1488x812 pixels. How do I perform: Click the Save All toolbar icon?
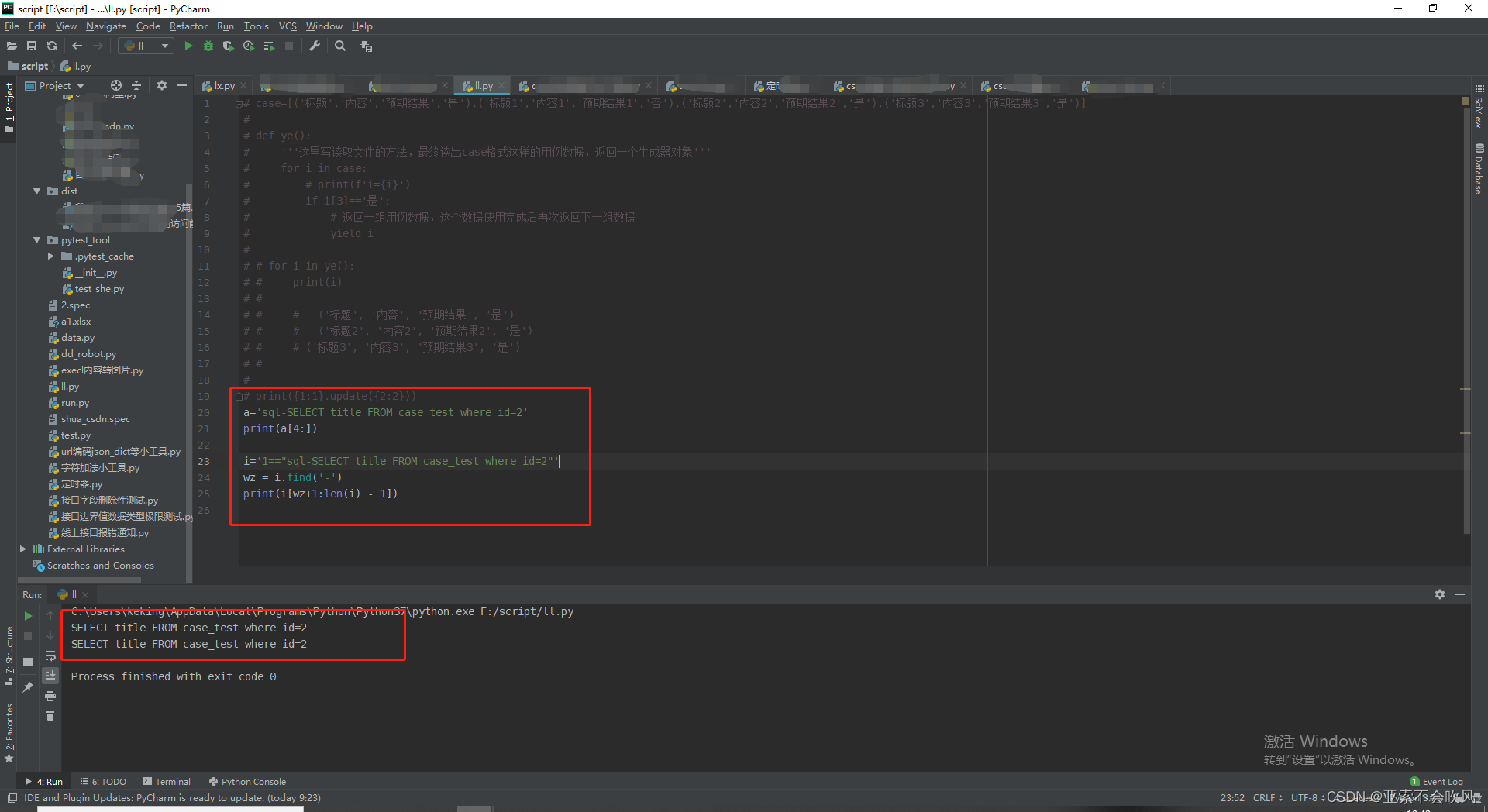(x=32, y=46)
